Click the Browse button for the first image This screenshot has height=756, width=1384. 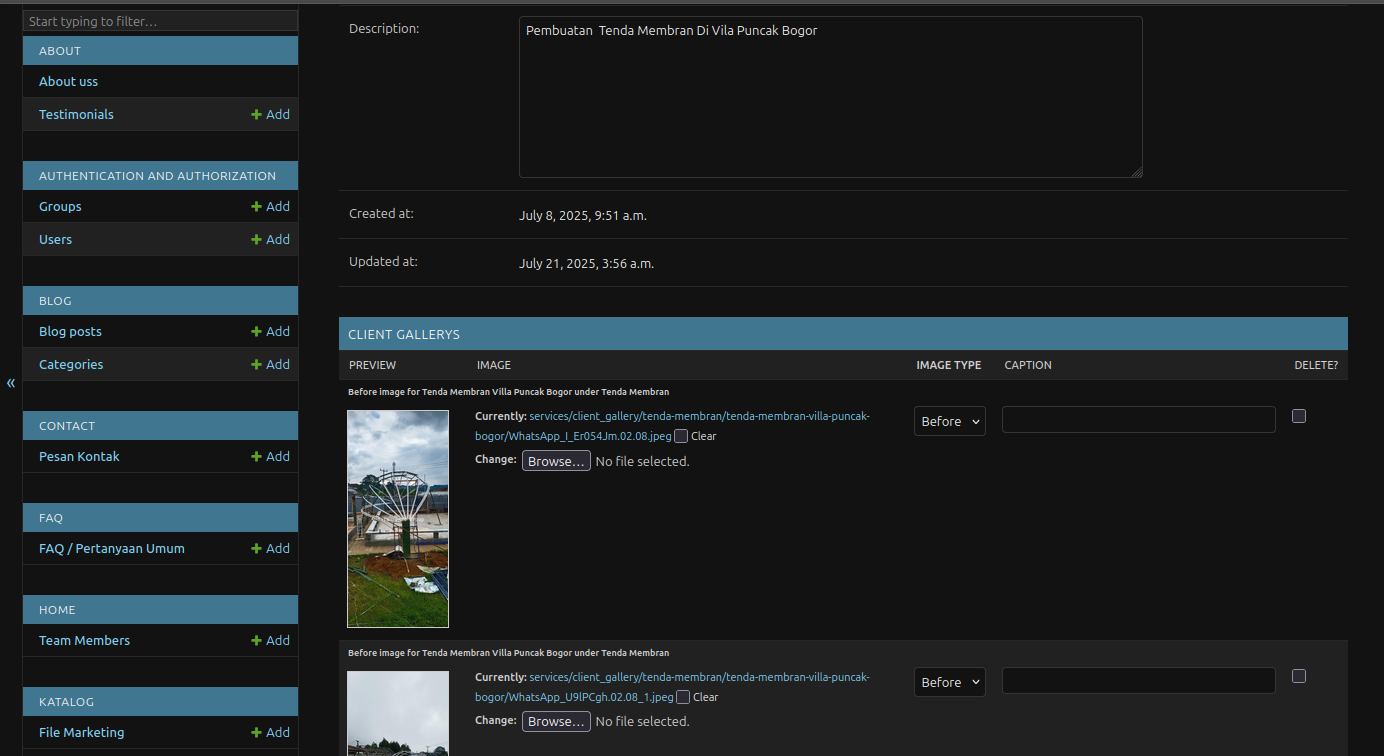pos(556,460)
